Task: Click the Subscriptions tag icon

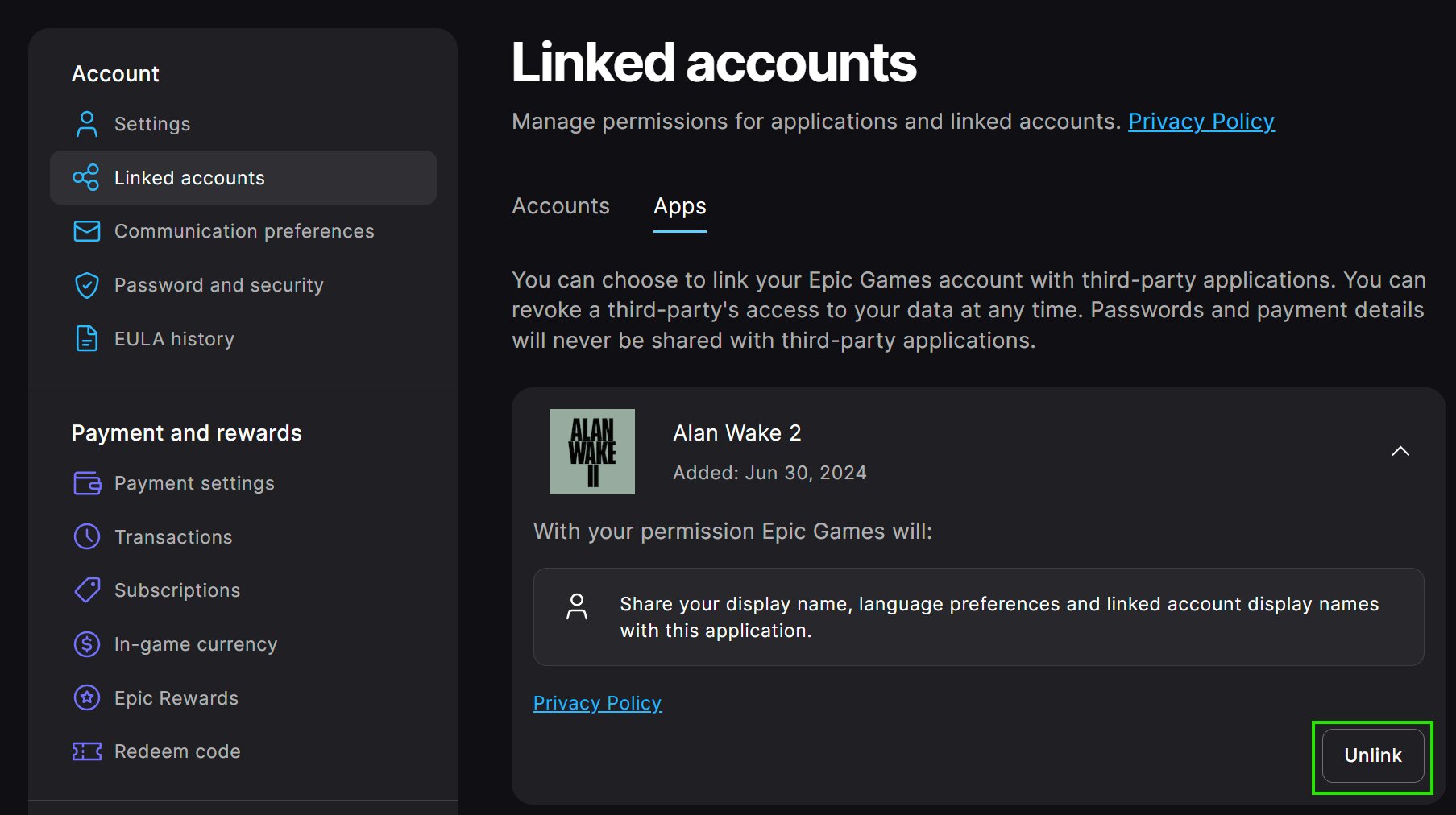Action: pyautogui.click(x=87, y=590)
